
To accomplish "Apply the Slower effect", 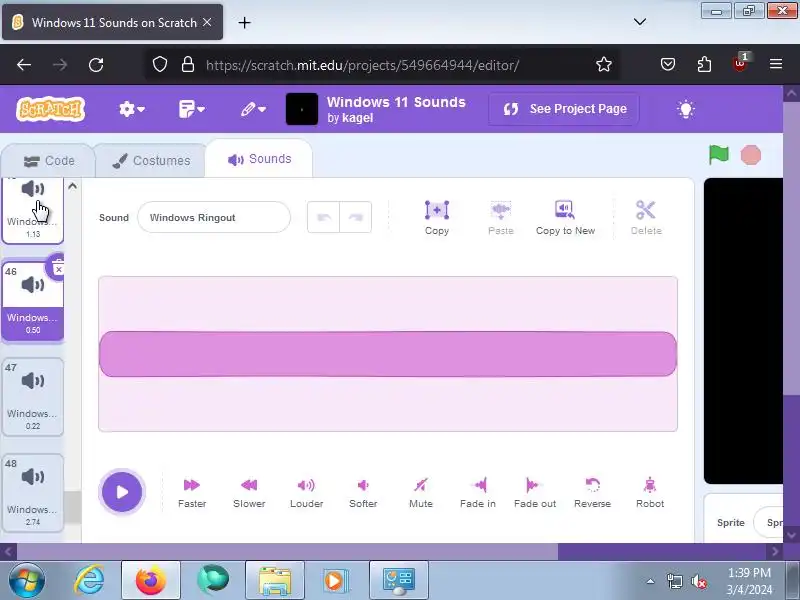I will (249, 493).
